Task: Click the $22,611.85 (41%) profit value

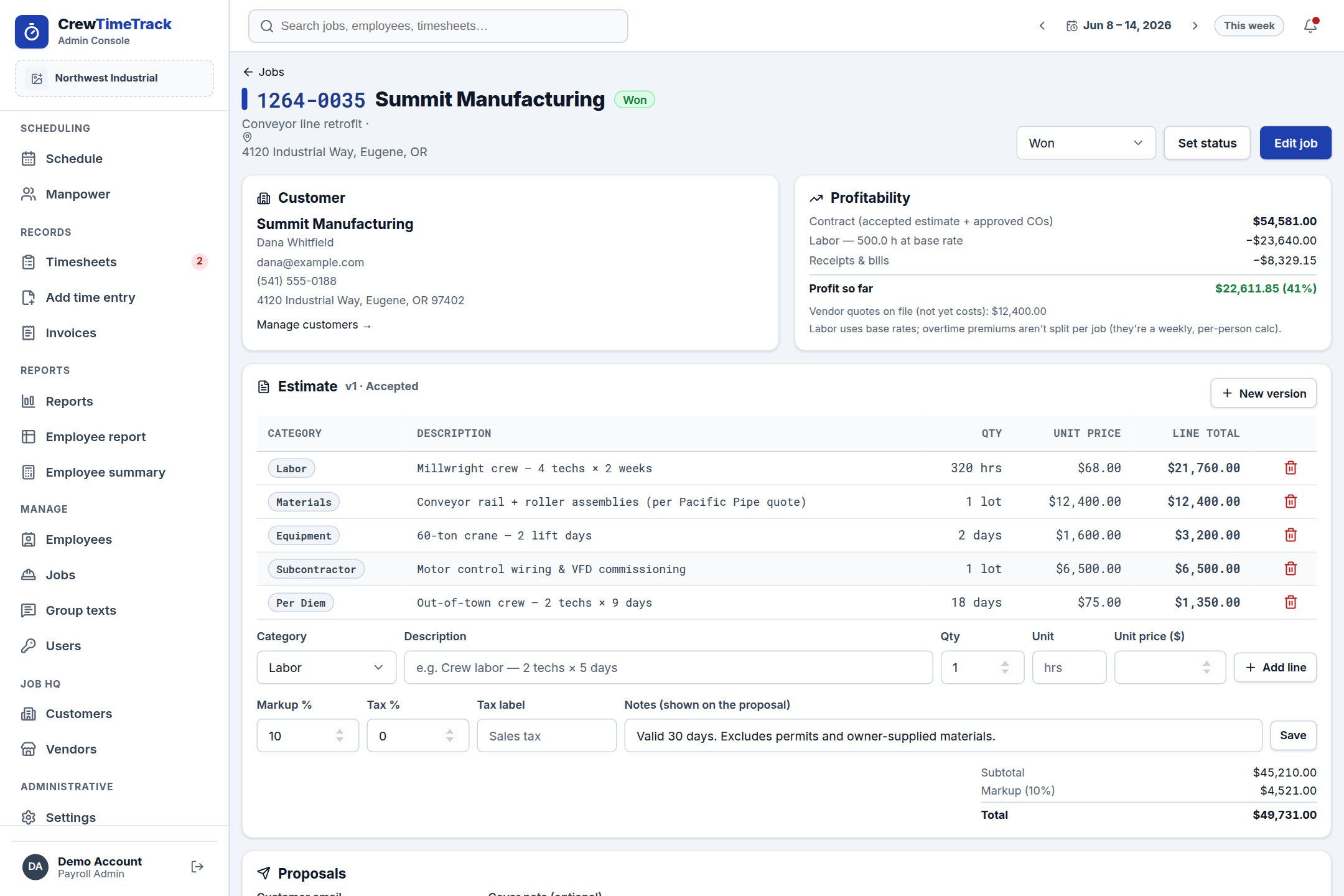Action: click(1266, 289)
